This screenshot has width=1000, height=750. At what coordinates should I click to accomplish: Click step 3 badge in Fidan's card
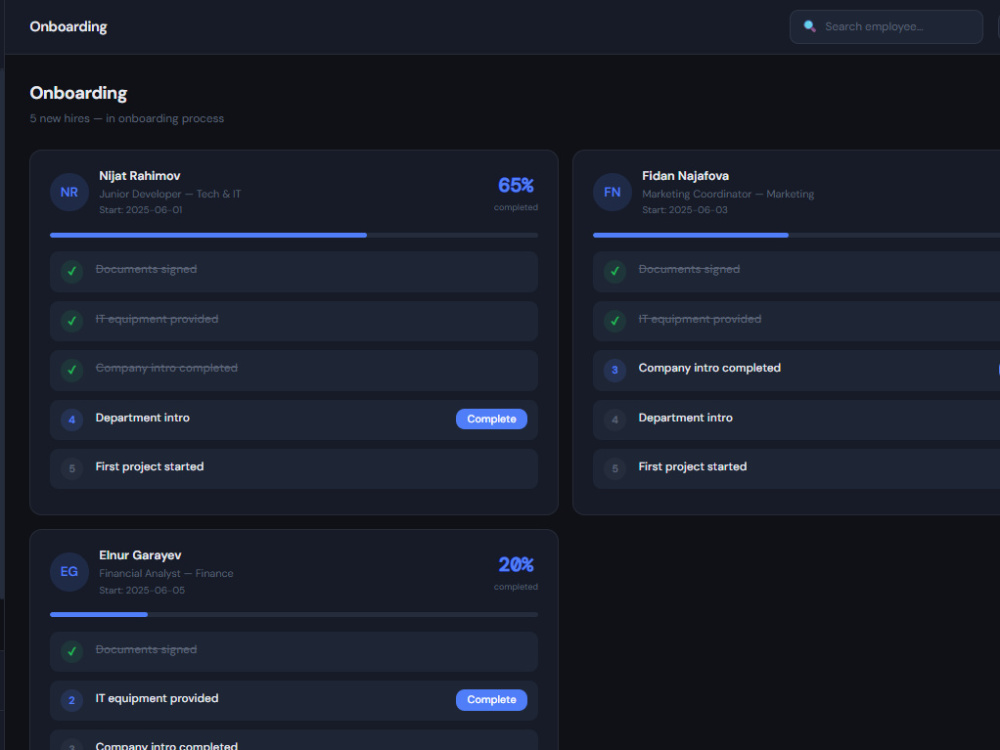click(615, 370)
